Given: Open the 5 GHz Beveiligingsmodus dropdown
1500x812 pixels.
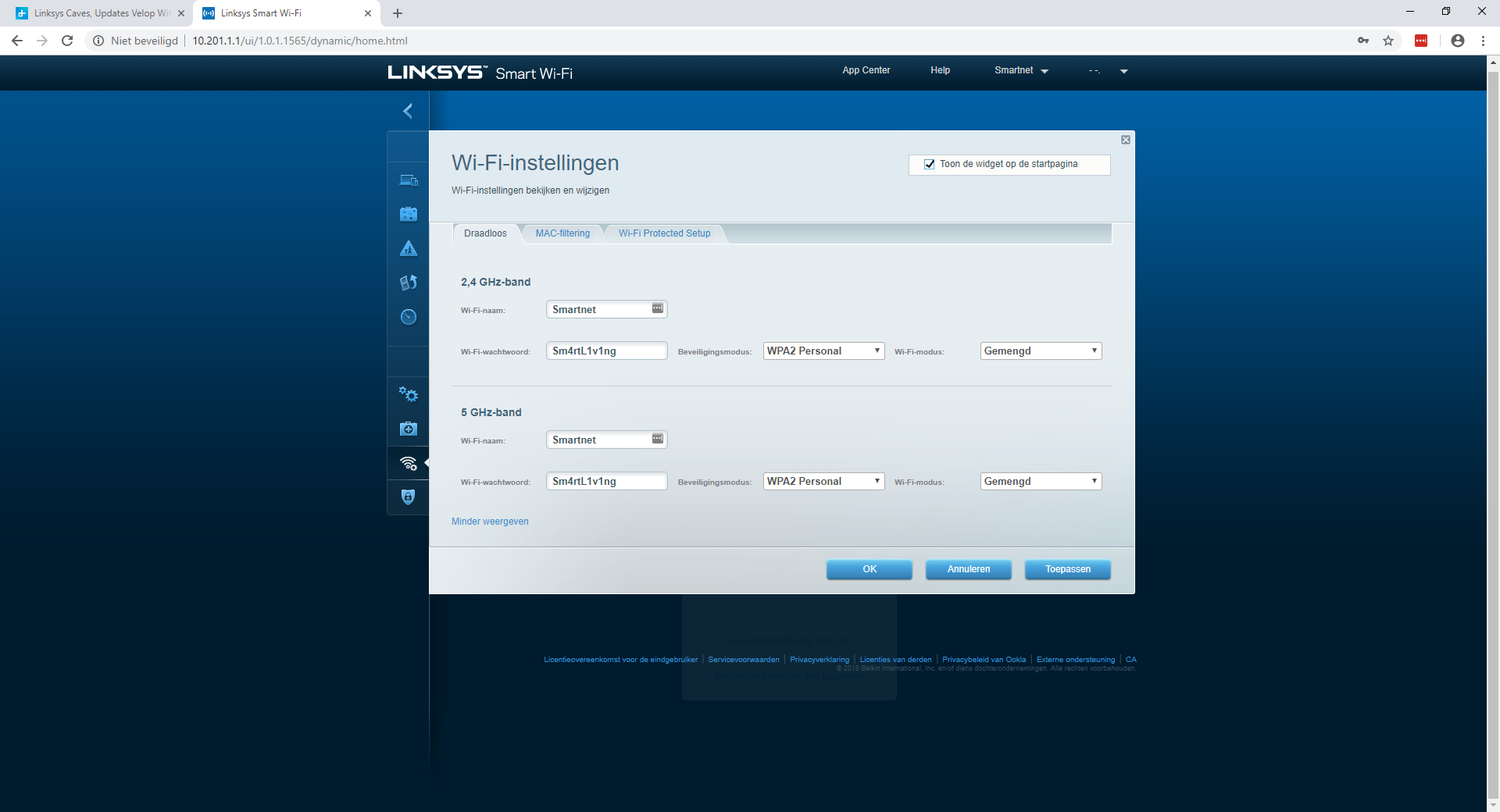Looking at the screenshot, I should click(x=823, y=482).
